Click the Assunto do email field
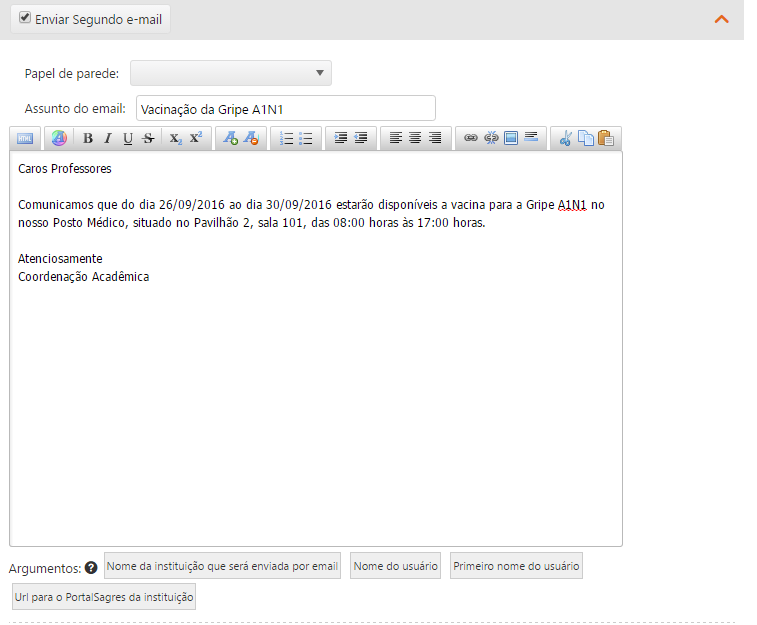The width and height of the screenshot is (757, 625). tap(285, 108)
